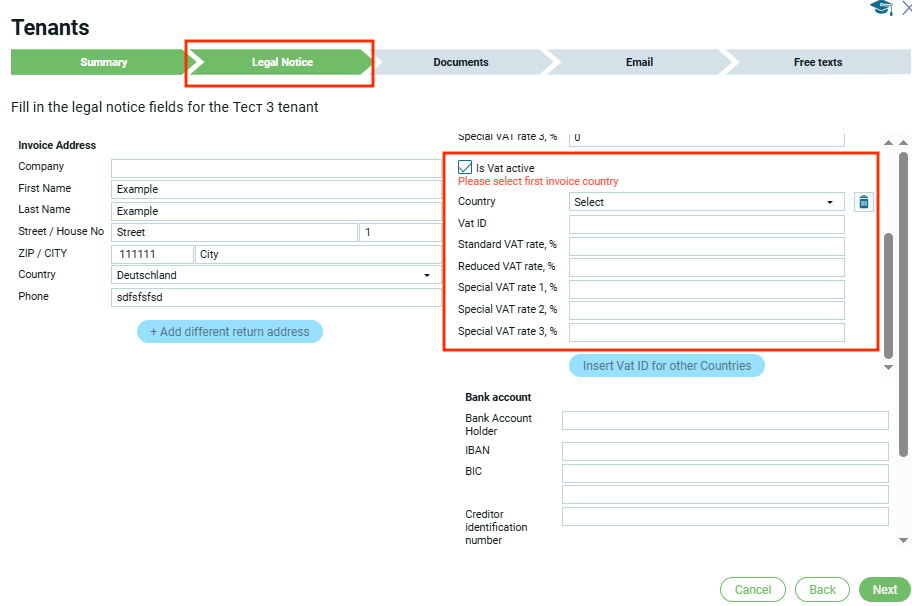912x606 pixels.
Task: Go to the Summary step tab
Action: pyautogui.click(x=103, y=62)
